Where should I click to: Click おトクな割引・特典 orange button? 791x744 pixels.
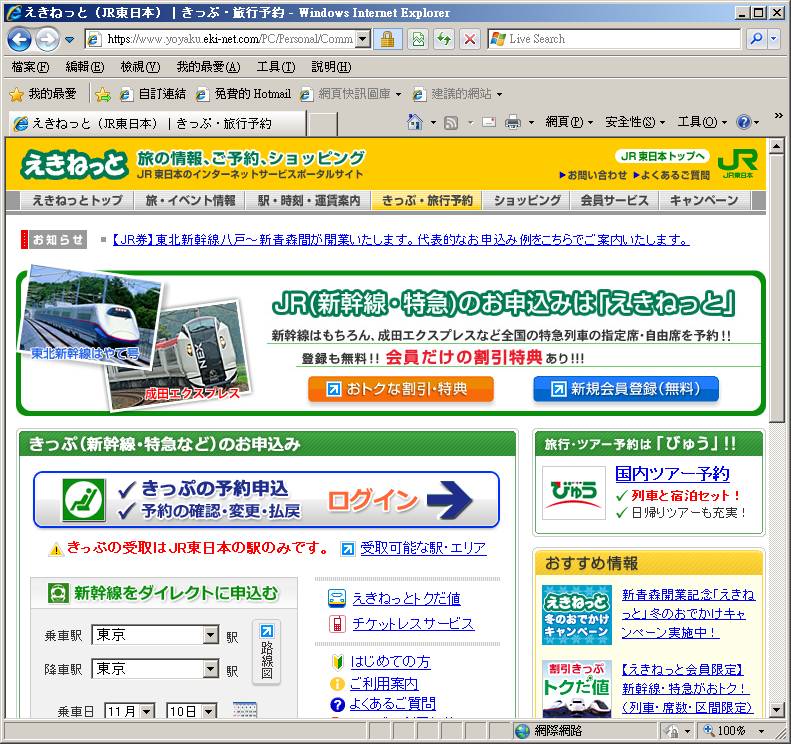pos(401,389)
